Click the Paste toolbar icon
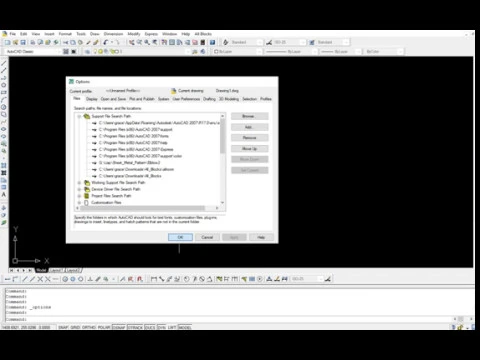 point(80,42)
